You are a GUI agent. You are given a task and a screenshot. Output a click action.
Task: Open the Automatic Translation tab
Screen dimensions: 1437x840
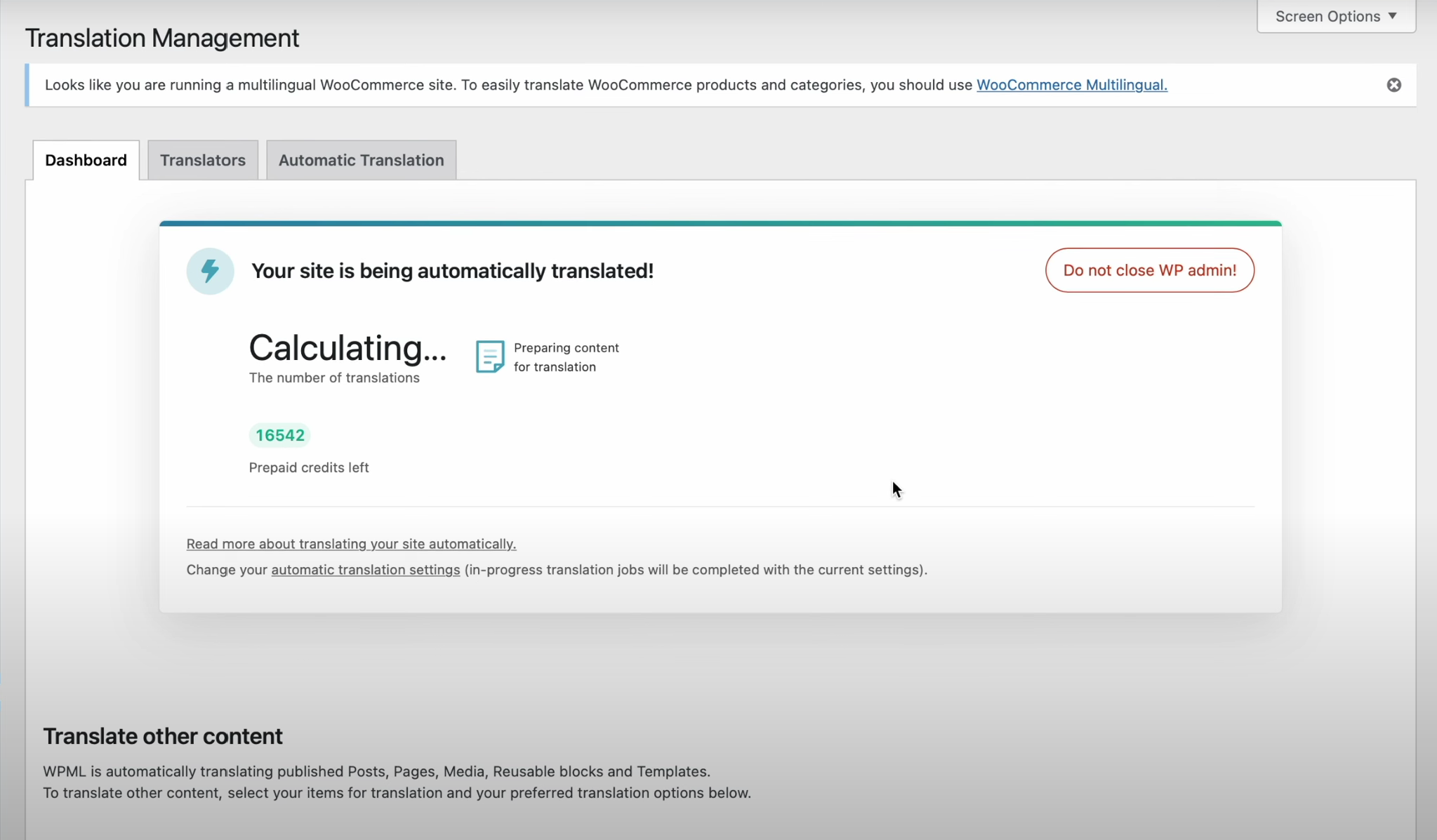click(x=361, y=159)
